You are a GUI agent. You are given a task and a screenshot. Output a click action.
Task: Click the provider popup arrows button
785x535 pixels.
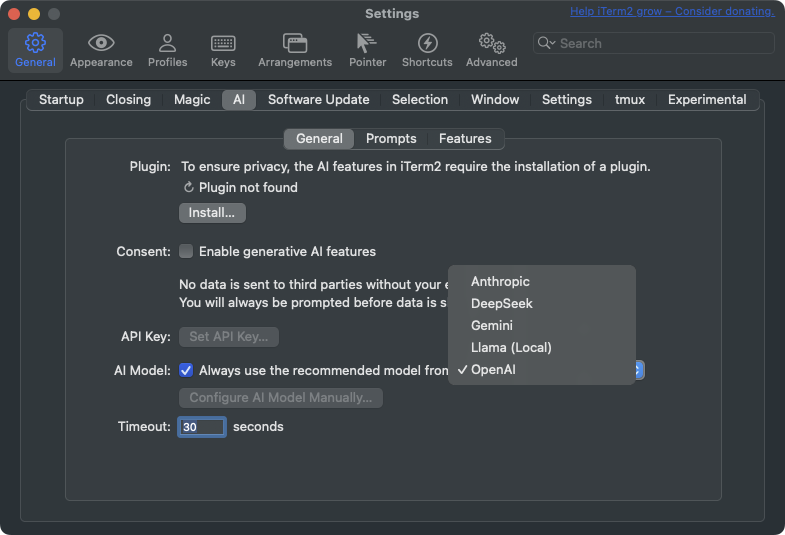click(639, 370)
